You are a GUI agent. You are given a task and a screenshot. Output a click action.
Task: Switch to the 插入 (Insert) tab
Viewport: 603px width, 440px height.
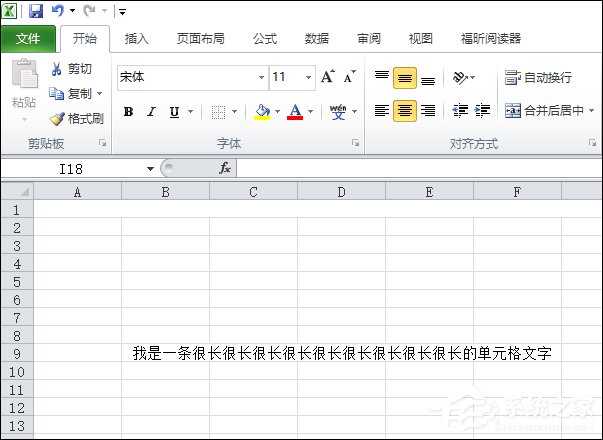(x=136, y=39)
